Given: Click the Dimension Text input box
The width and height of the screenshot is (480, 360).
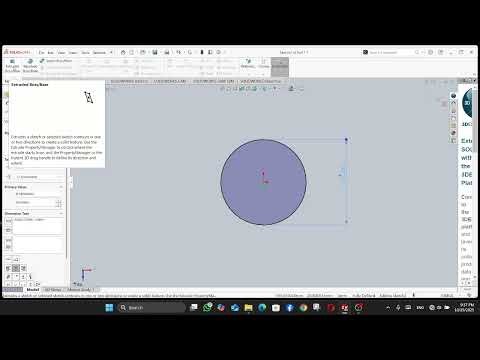Looking at the screenshot, I should (x=38, y=226).
